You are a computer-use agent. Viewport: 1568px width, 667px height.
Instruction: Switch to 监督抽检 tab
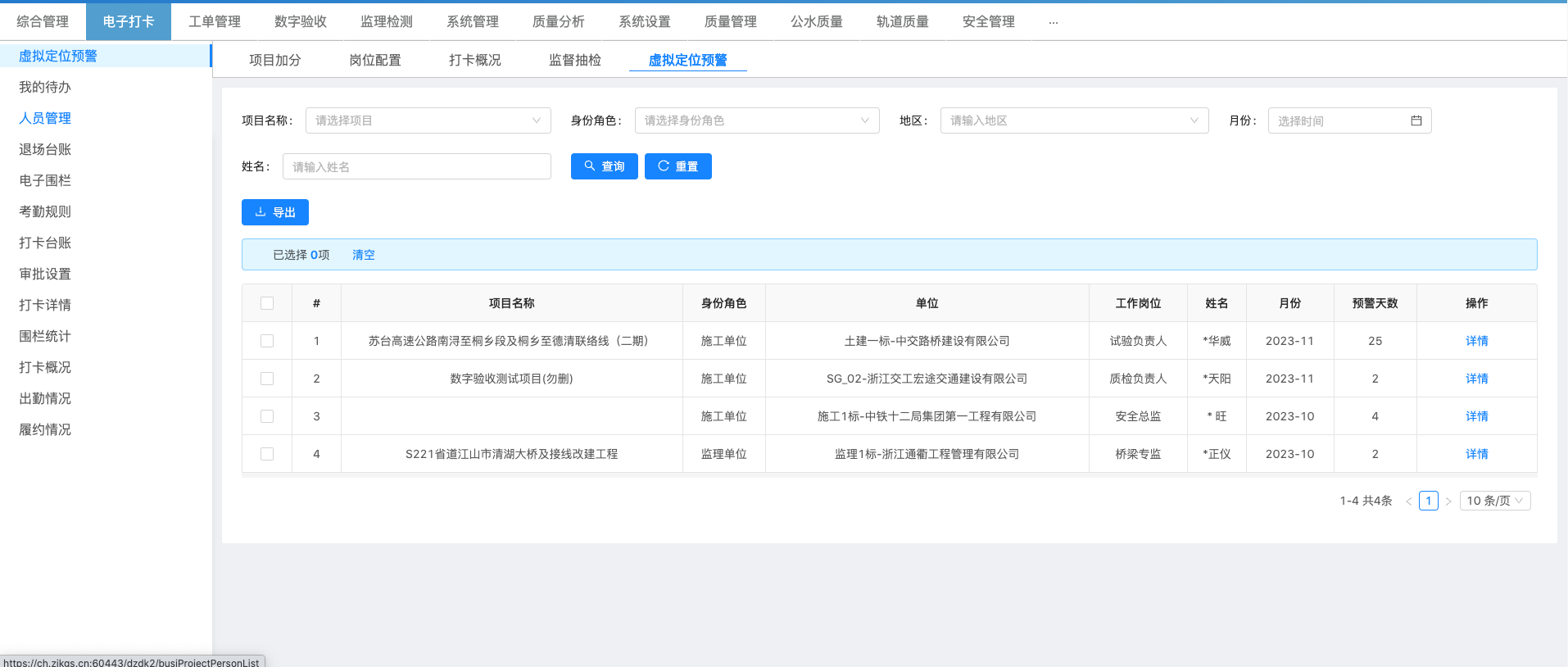pyautogui.click(x=575, y=60)
